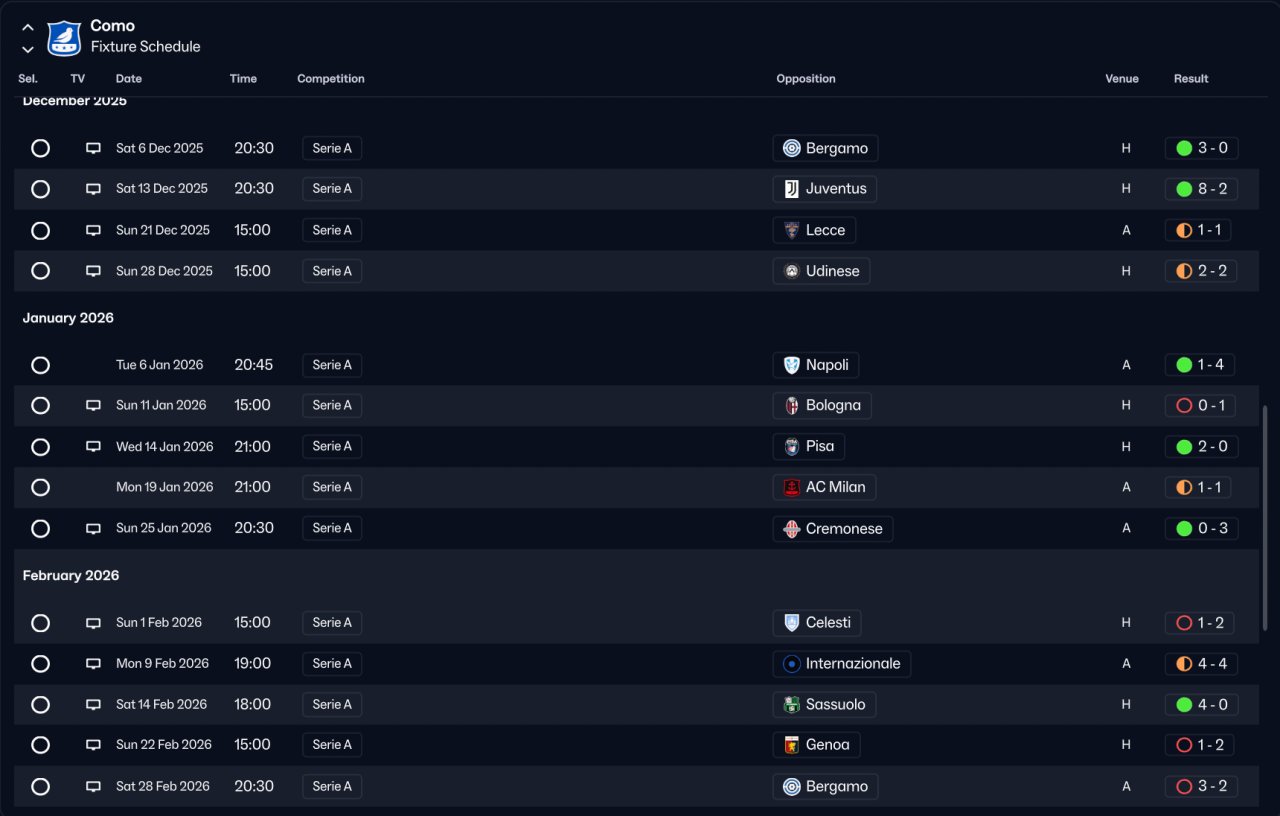Sort by the Result column header
This screenshot has width=1280, height=816.
pyautogui.click(x=1191, y=79)
